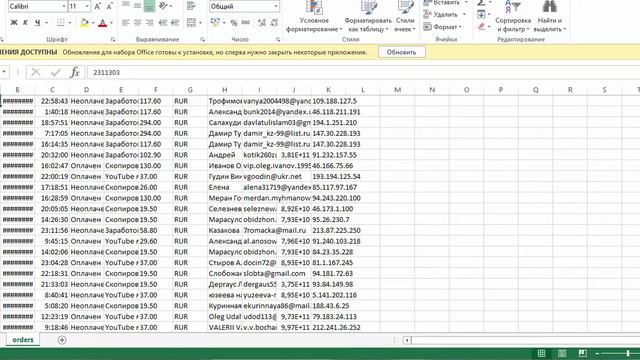Screen dimensions: 640x360
Task: Confirm formula entry with checkmark icon
Action: (56, 72)
